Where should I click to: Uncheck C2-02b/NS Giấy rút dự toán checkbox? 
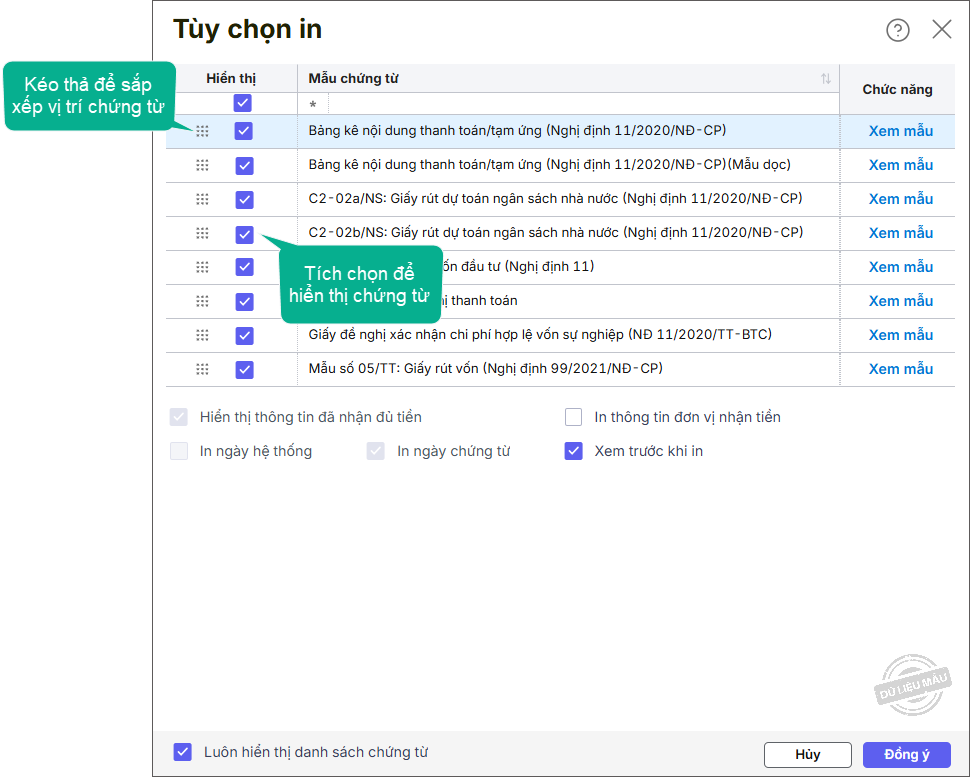244,234
